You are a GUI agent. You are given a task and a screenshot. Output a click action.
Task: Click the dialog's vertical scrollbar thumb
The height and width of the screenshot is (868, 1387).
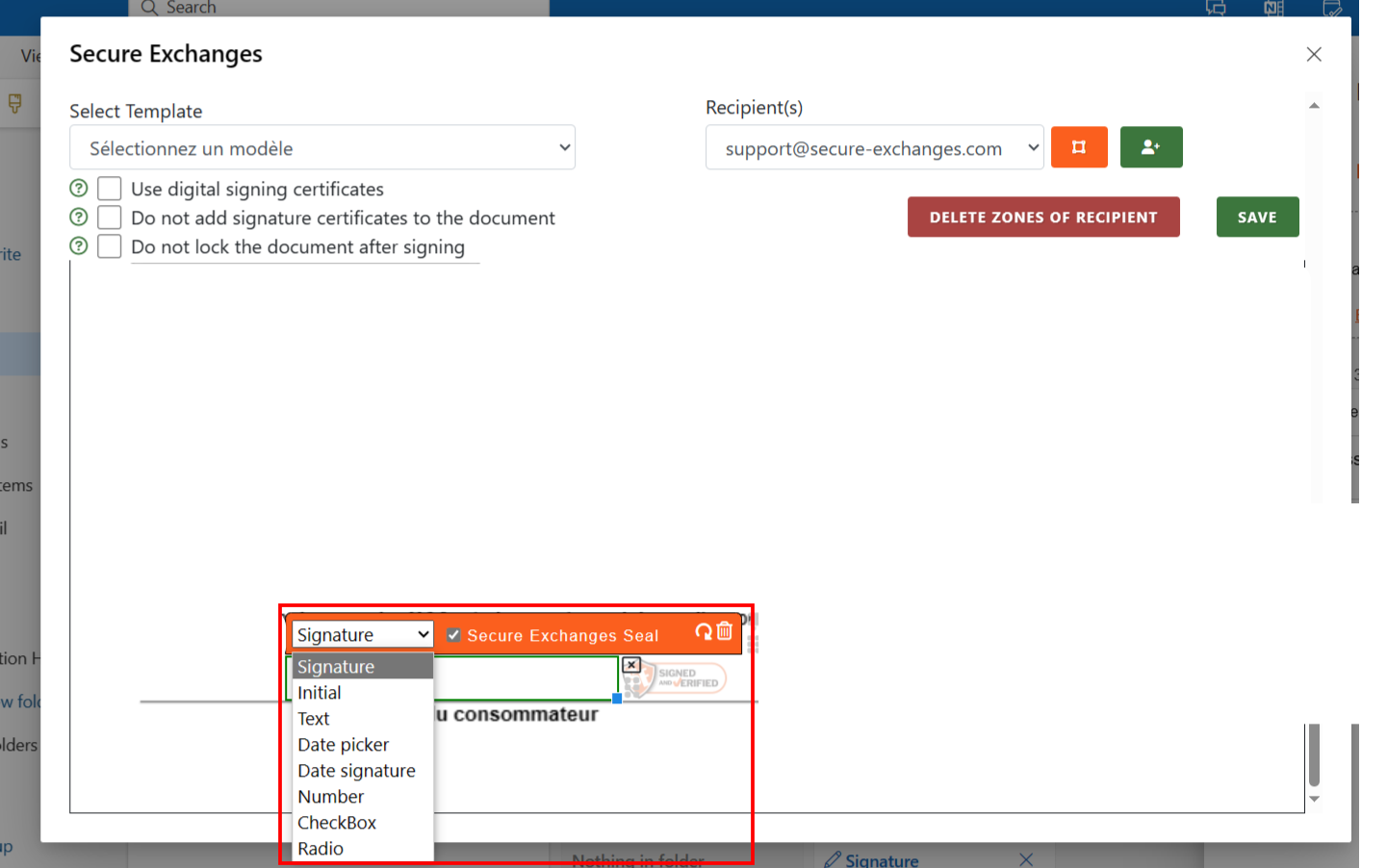(1314, 755)
